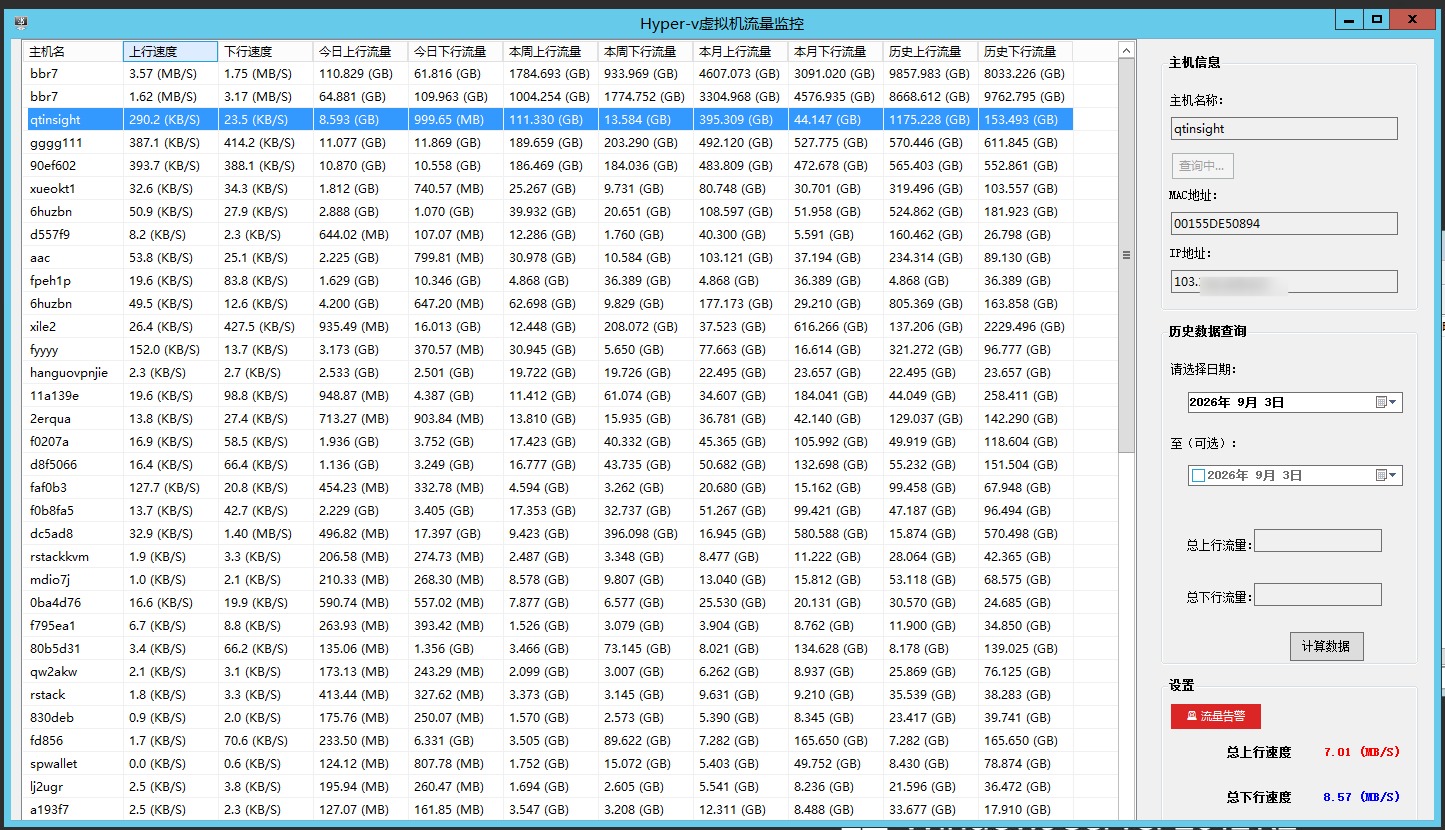Open the 流量告警 traffic alarm settings
This screenshot has height=830, width=1445.
click(1215, 716)
